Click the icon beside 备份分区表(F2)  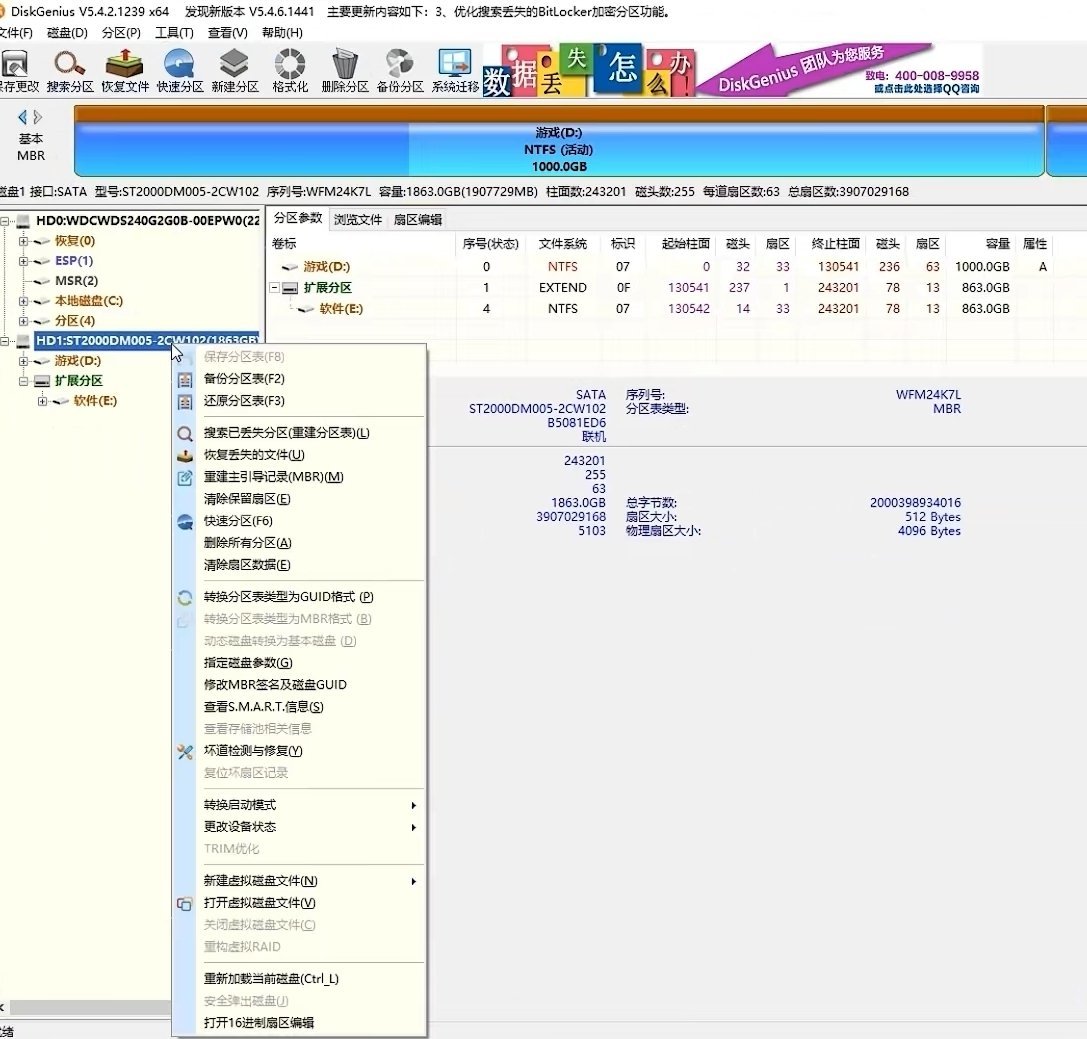coord(184,380)
